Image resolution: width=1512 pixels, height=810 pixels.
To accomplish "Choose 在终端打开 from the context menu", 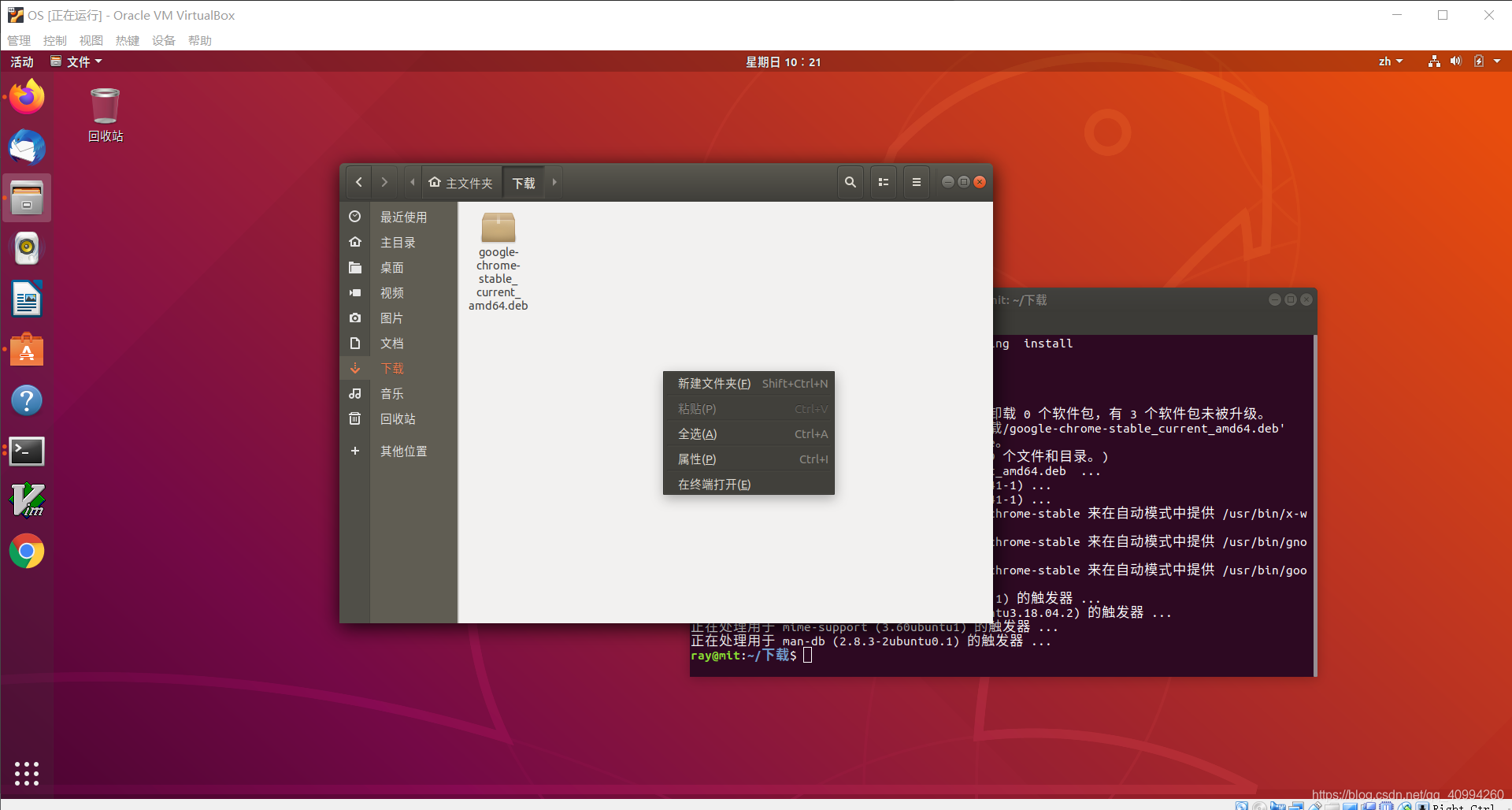I will pyautogui.click(x=749, y=485).
